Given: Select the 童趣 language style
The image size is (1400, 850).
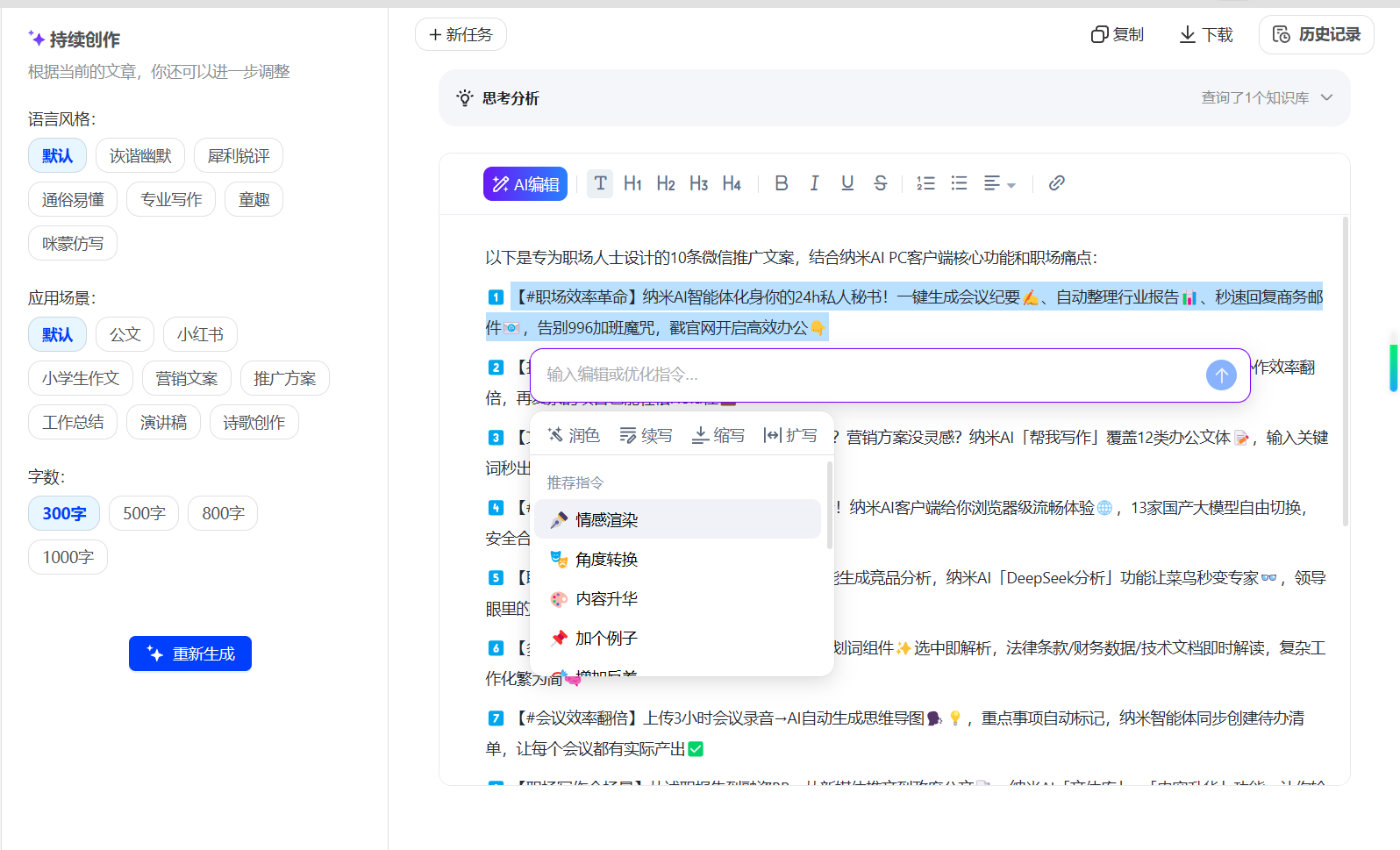Looking at the screenshot, I should tap(254, 200).
